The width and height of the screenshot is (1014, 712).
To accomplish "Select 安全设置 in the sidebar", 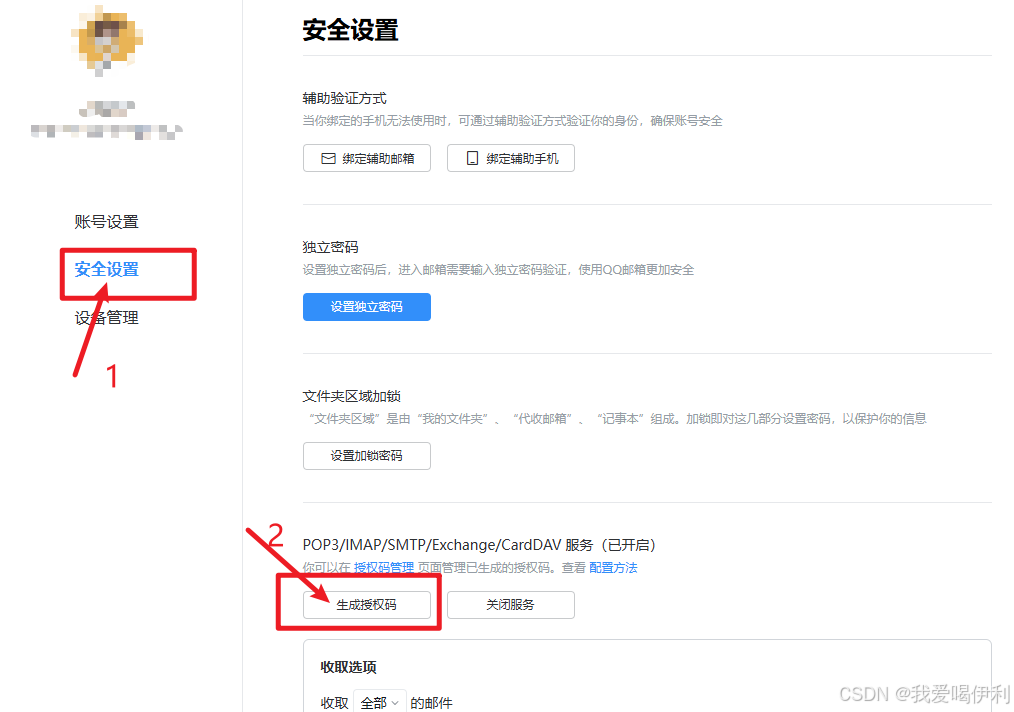I will (x=106, y=270).
